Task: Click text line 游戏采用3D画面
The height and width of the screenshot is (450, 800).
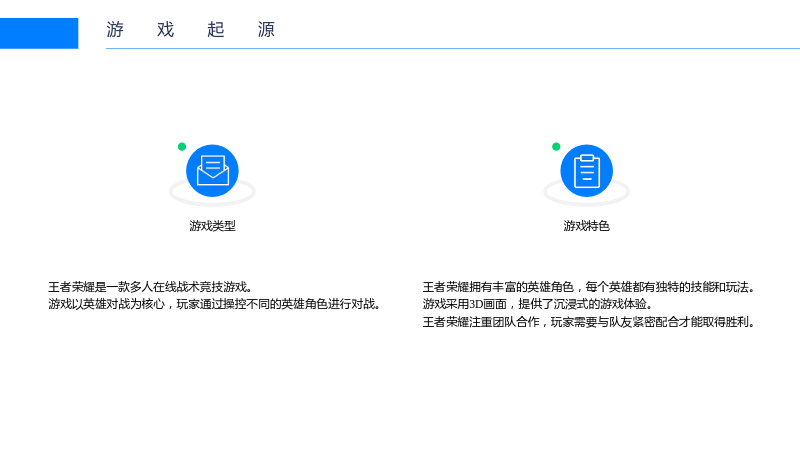Action: tap(537, 304)
